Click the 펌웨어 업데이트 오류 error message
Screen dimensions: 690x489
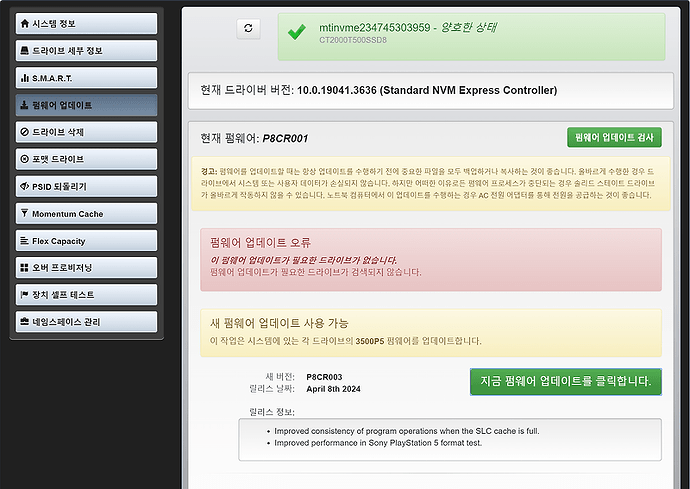(431, 257)
